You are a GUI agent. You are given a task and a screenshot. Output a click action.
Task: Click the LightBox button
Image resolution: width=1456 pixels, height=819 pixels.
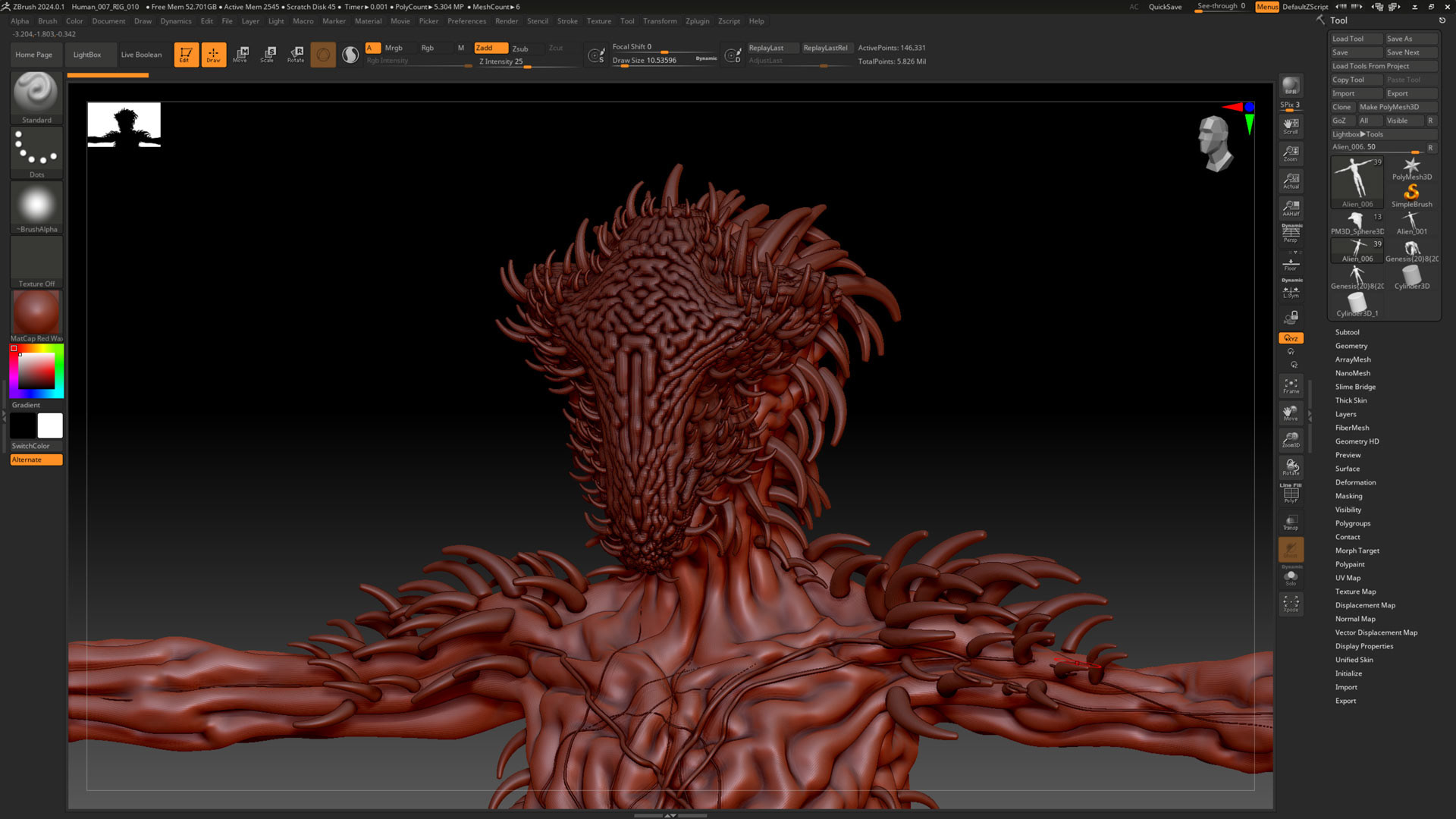pos(87,55)
